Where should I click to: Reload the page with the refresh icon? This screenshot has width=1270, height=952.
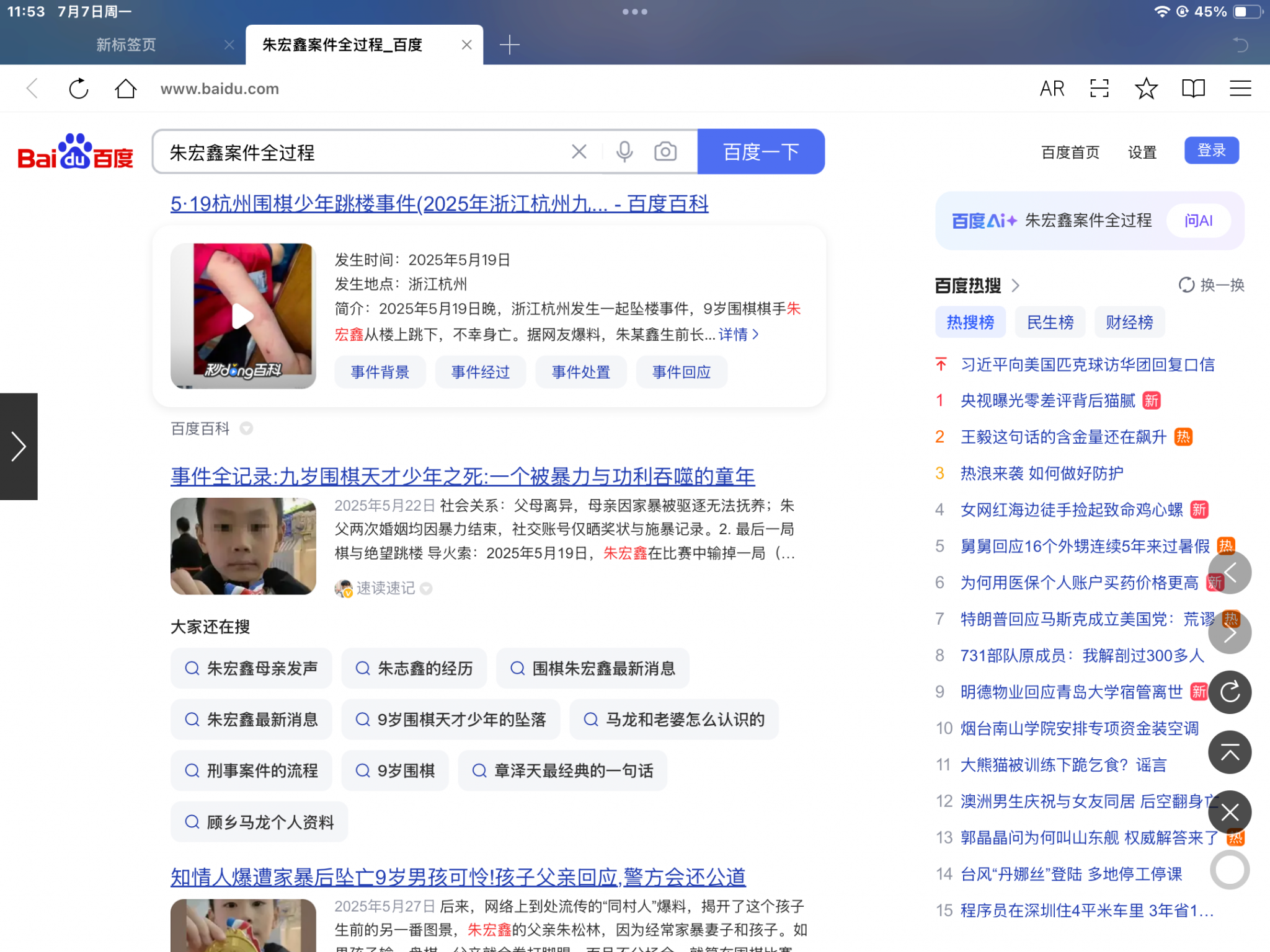coord(79,89)
